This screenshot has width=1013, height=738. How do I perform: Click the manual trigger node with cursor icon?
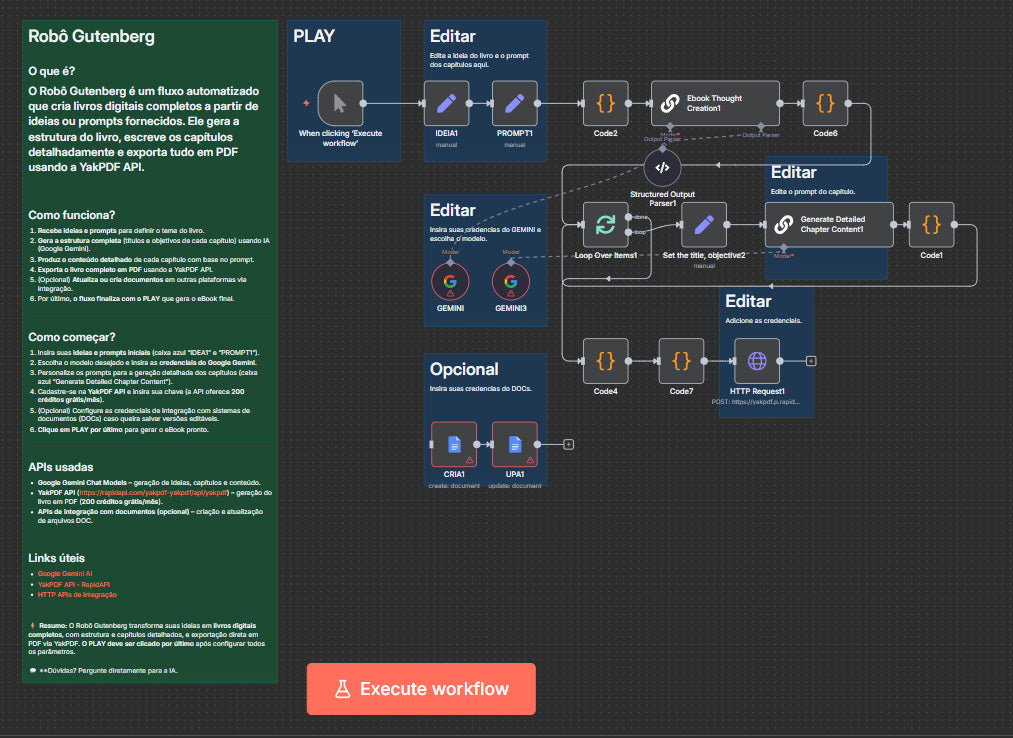(x=340, y=103)
